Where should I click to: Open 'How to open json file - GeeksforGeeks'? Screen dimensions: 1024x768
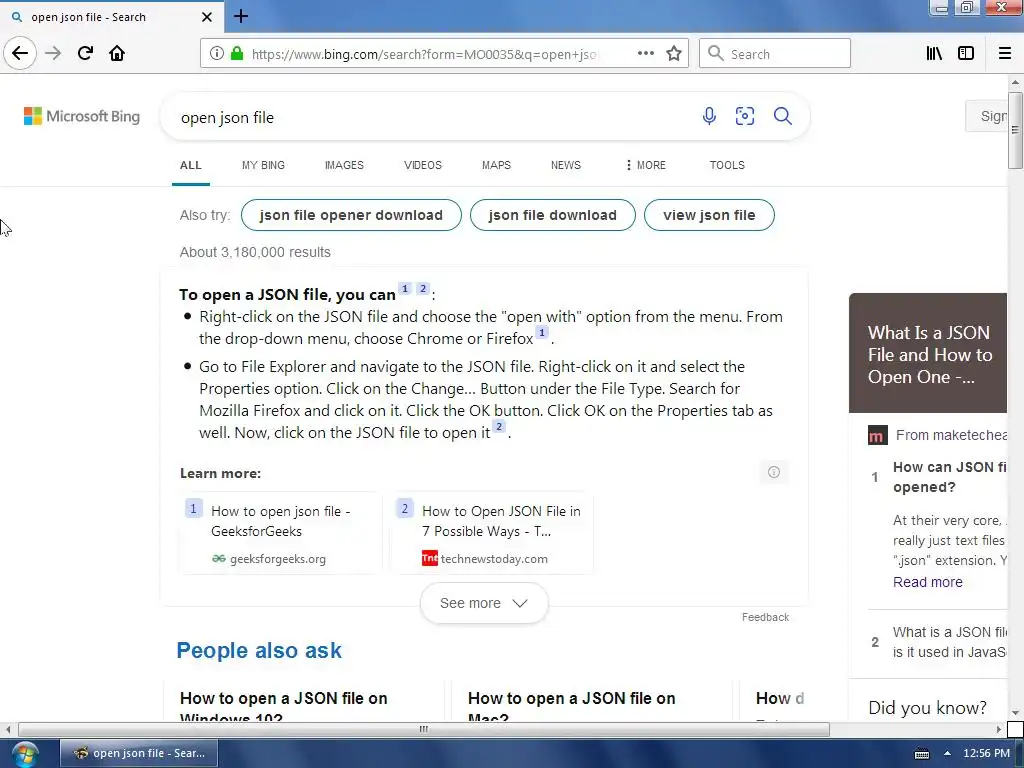280,520
